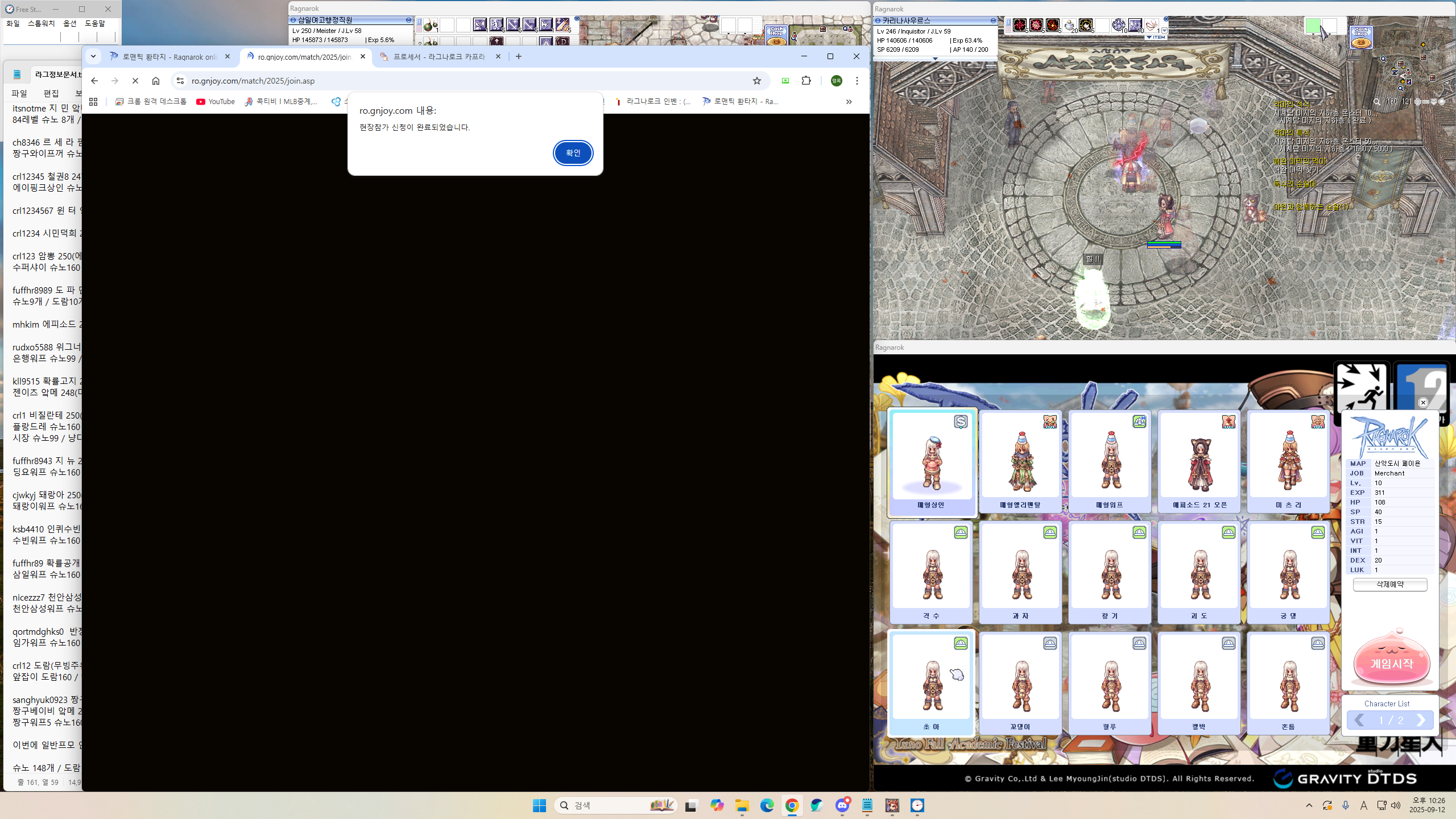Click the novice icon on 혼돔 card
The height and width of the screenshot is (819, 1456).
[1318, 643]
